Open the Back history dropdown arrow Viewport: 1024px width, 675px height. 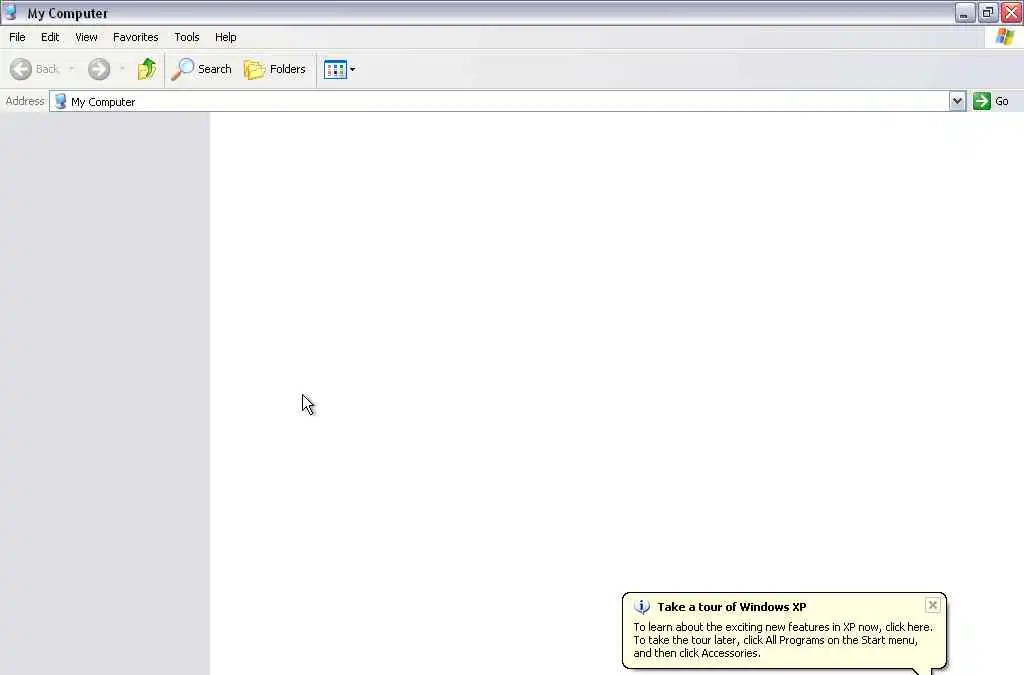pyautogui.click(x=72, y=69)
